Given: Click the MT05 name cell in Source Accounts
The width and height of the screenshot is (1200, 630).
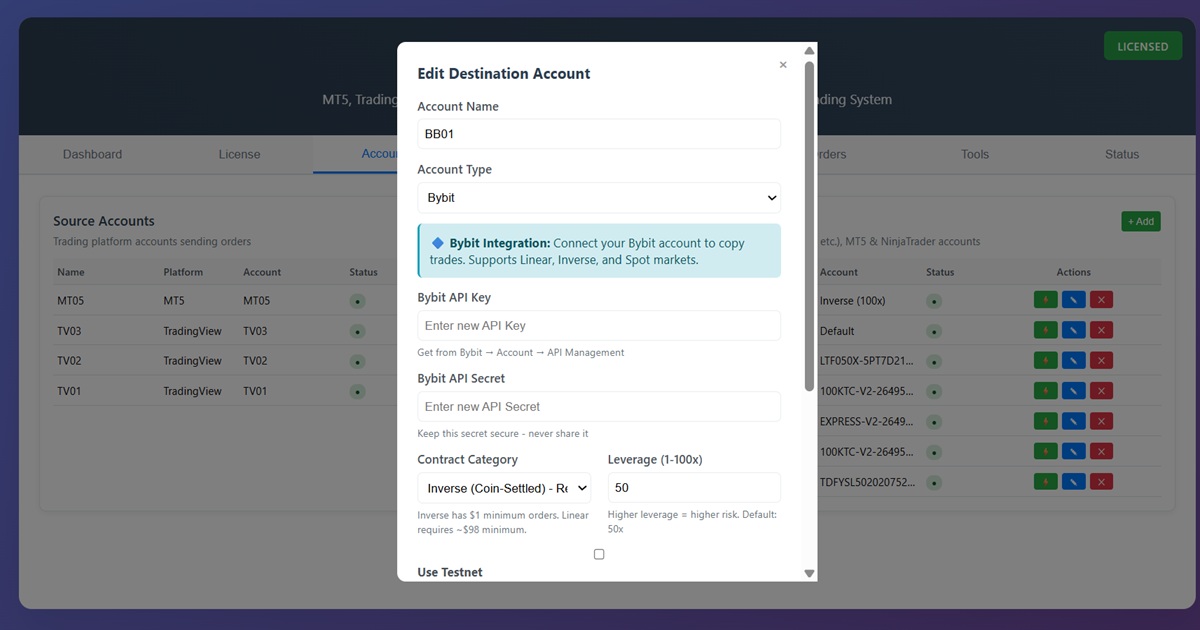Looking at the screenshot, I should [70, 301].
